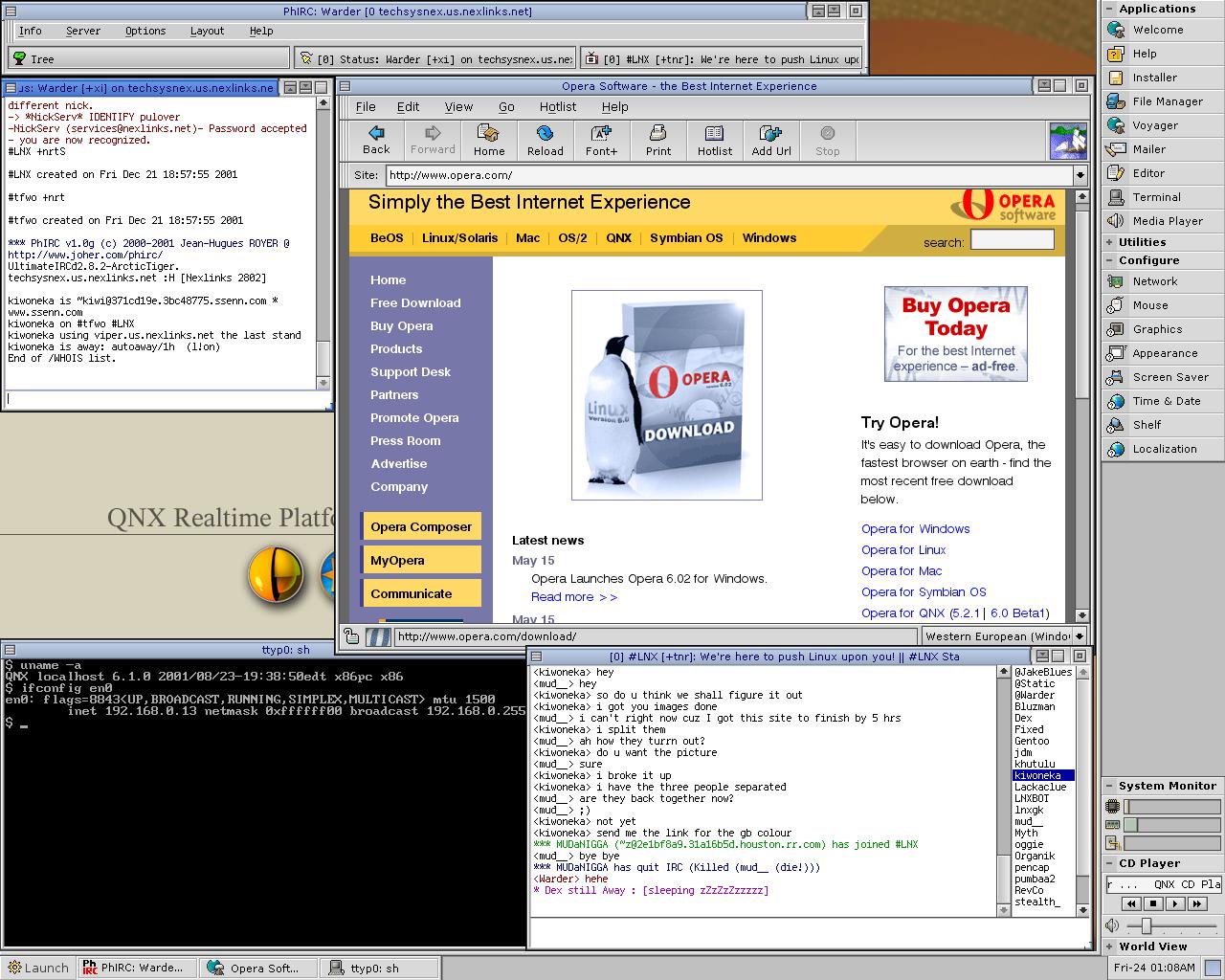Open the Mailer application from shelf
The height and width of the screenshot is (980, 1225).
(x=1148, y=149)
